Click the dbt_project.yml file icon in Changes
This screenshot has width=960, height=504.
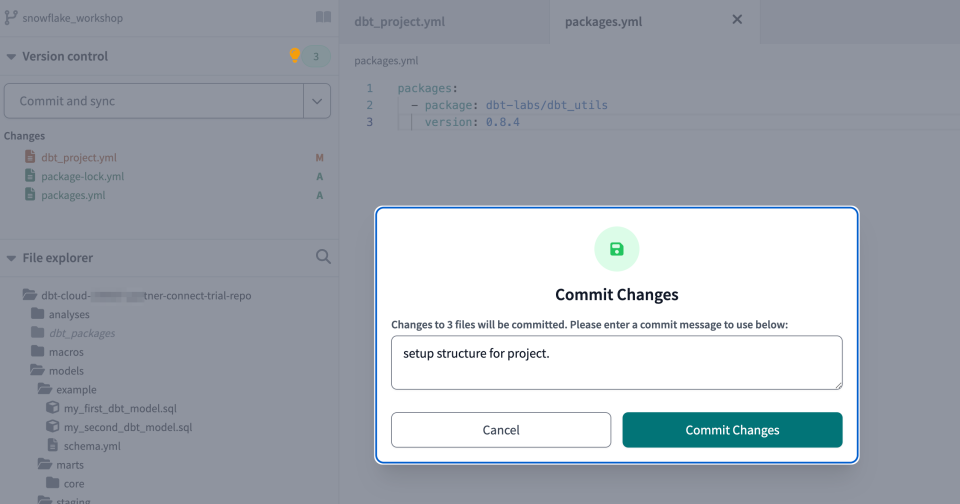(x=30, y=158)
